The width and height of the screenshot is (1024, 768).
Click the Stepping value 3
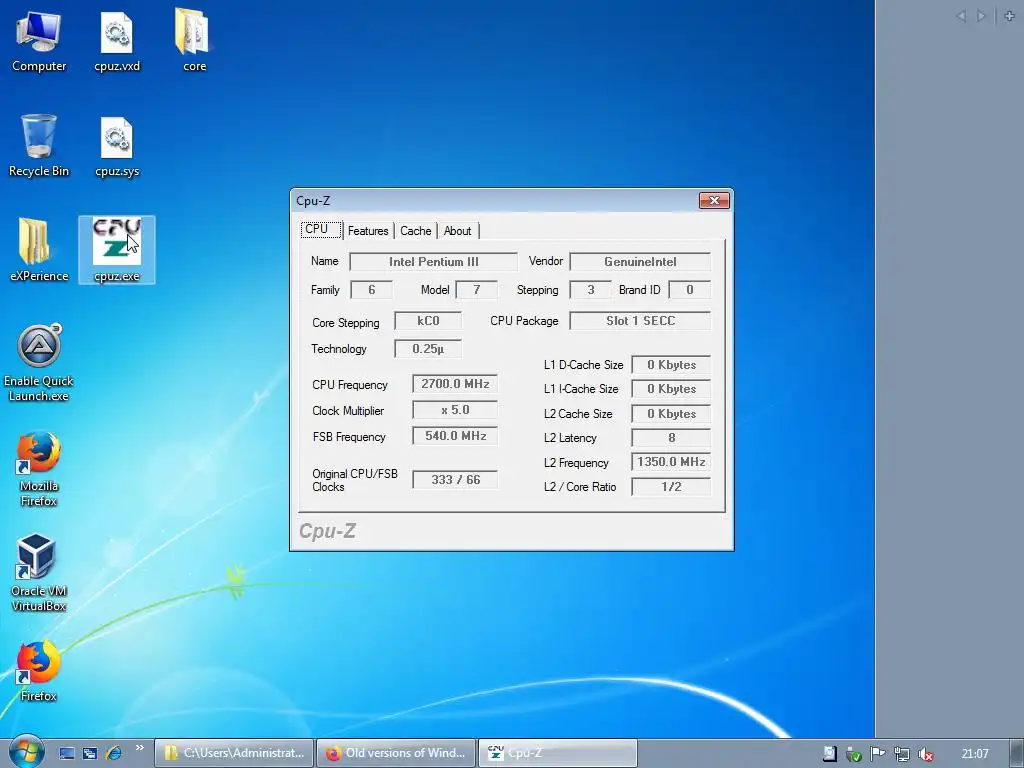(x=590, y=290)
